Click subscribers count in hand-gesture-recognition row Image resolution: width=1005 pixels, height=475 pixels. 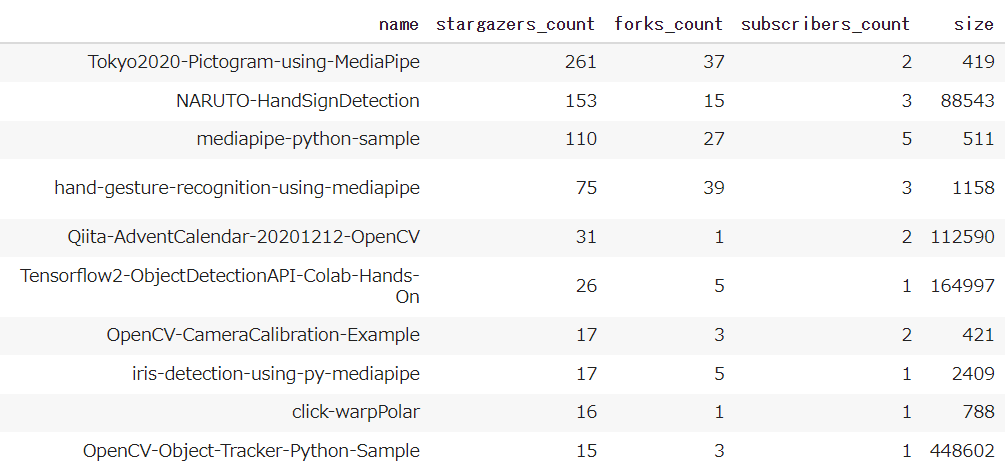(x=906, y=188)
